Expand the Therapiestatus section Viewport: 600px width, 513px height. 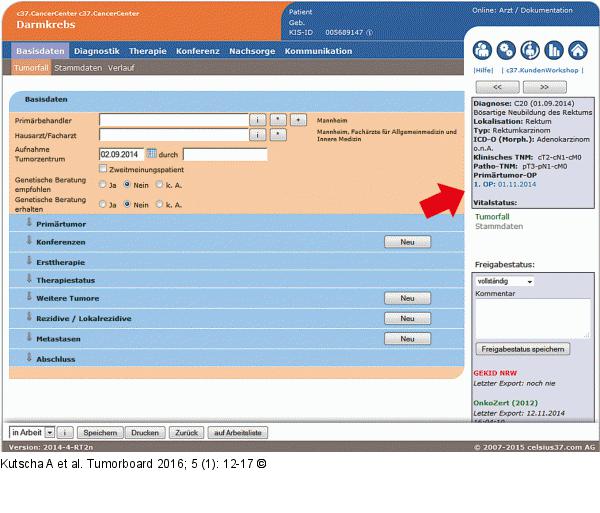tap(29, 278)
